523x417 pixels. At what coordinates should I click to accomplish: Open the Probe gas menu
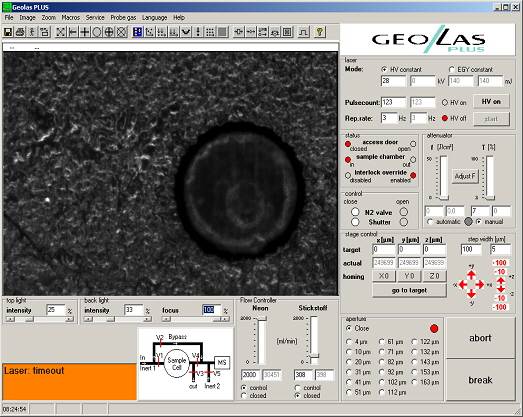tap(123, 18)
